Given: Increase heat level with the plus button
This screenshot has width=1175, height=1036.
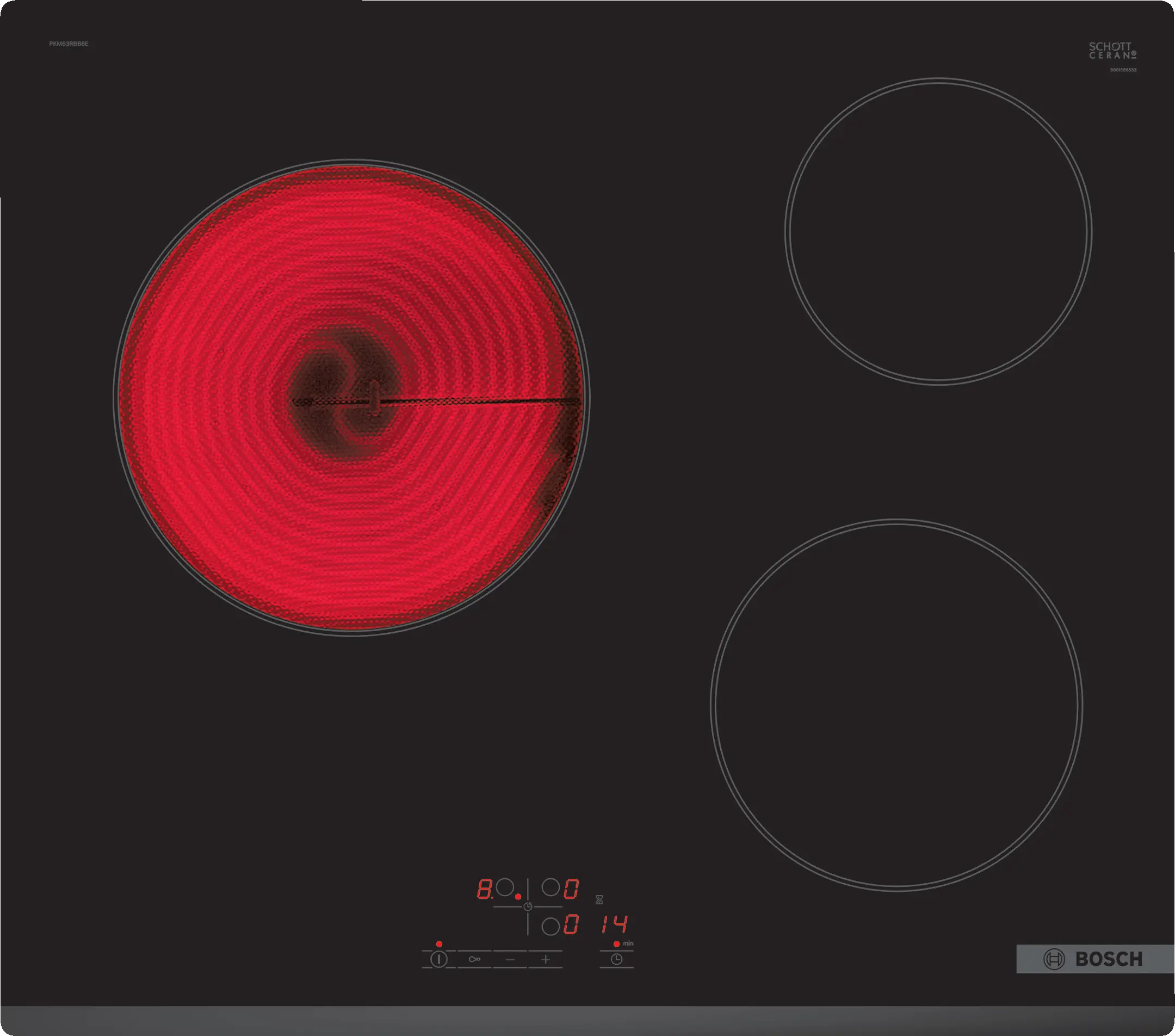Looking at the screenshot, I should pos(546,959).
